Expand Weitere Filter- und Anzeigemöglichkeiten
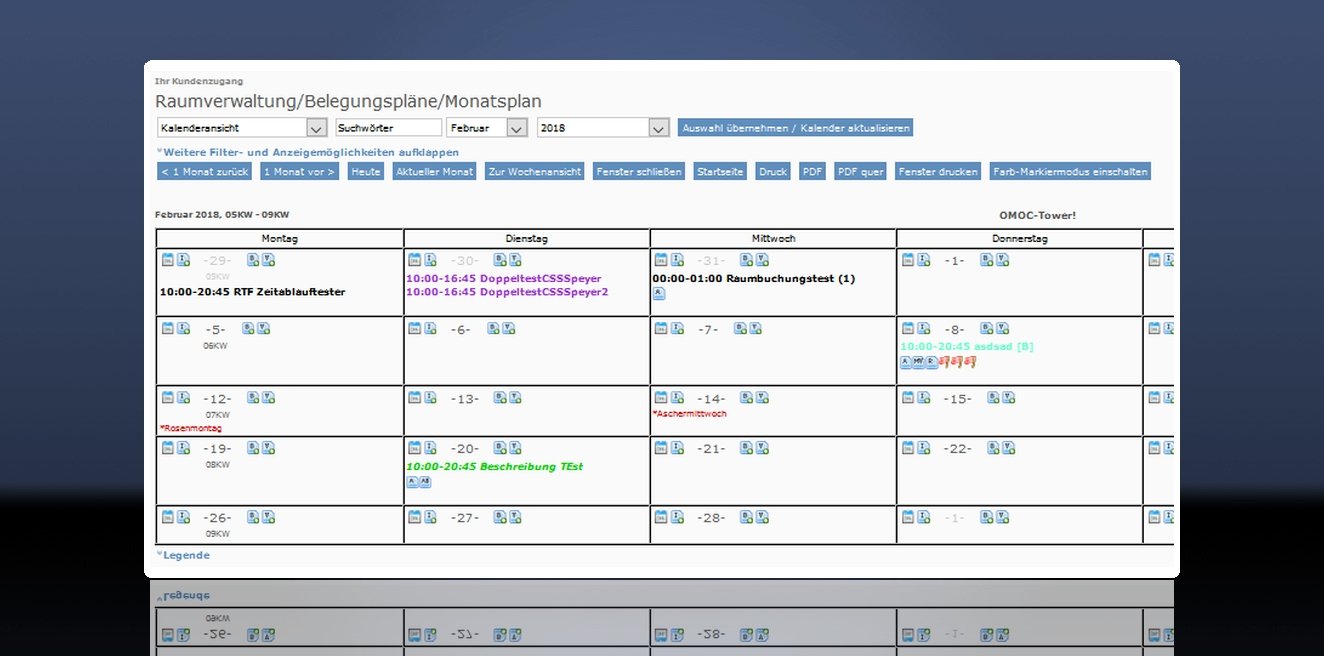 click(308, 152)
